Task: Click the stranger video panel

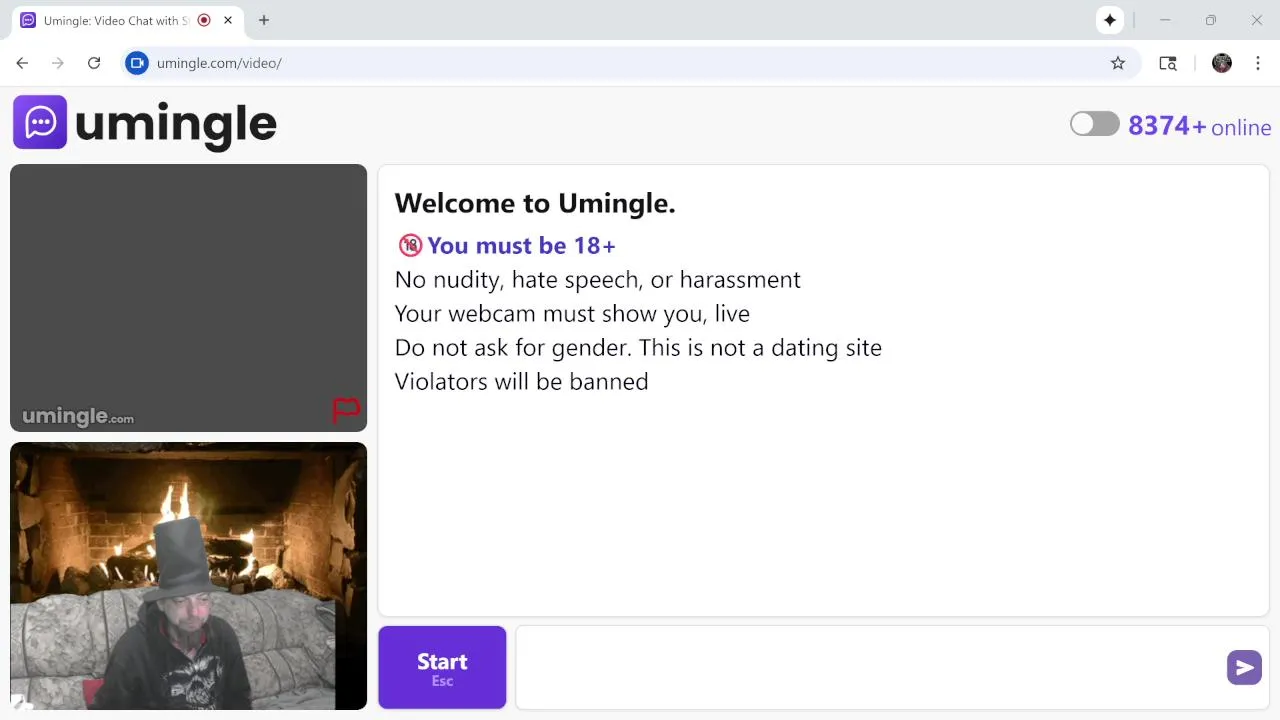Action: coord(188,298)
